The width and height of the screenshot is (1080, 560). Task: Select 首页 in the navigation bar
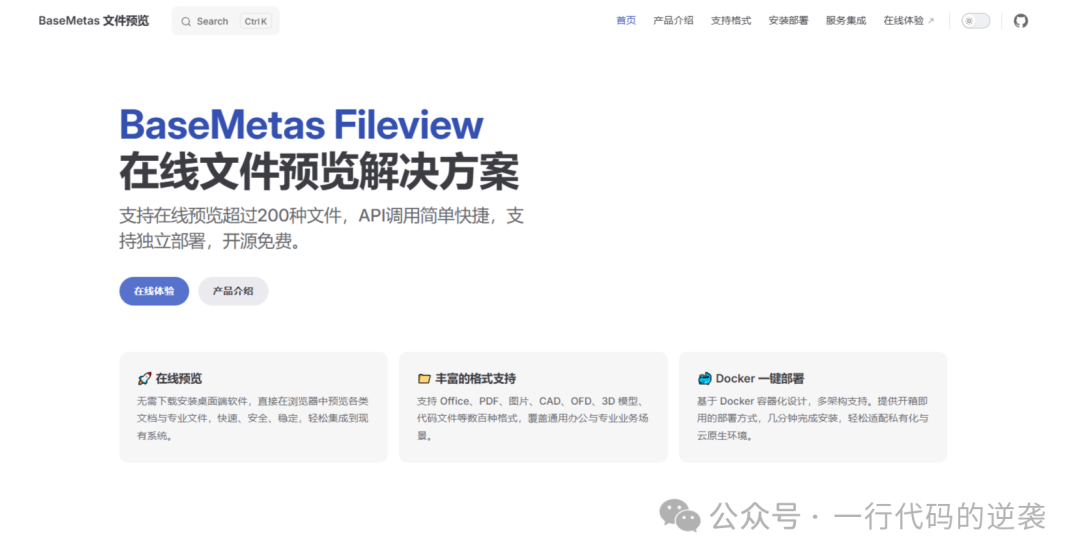pos(626,21)
